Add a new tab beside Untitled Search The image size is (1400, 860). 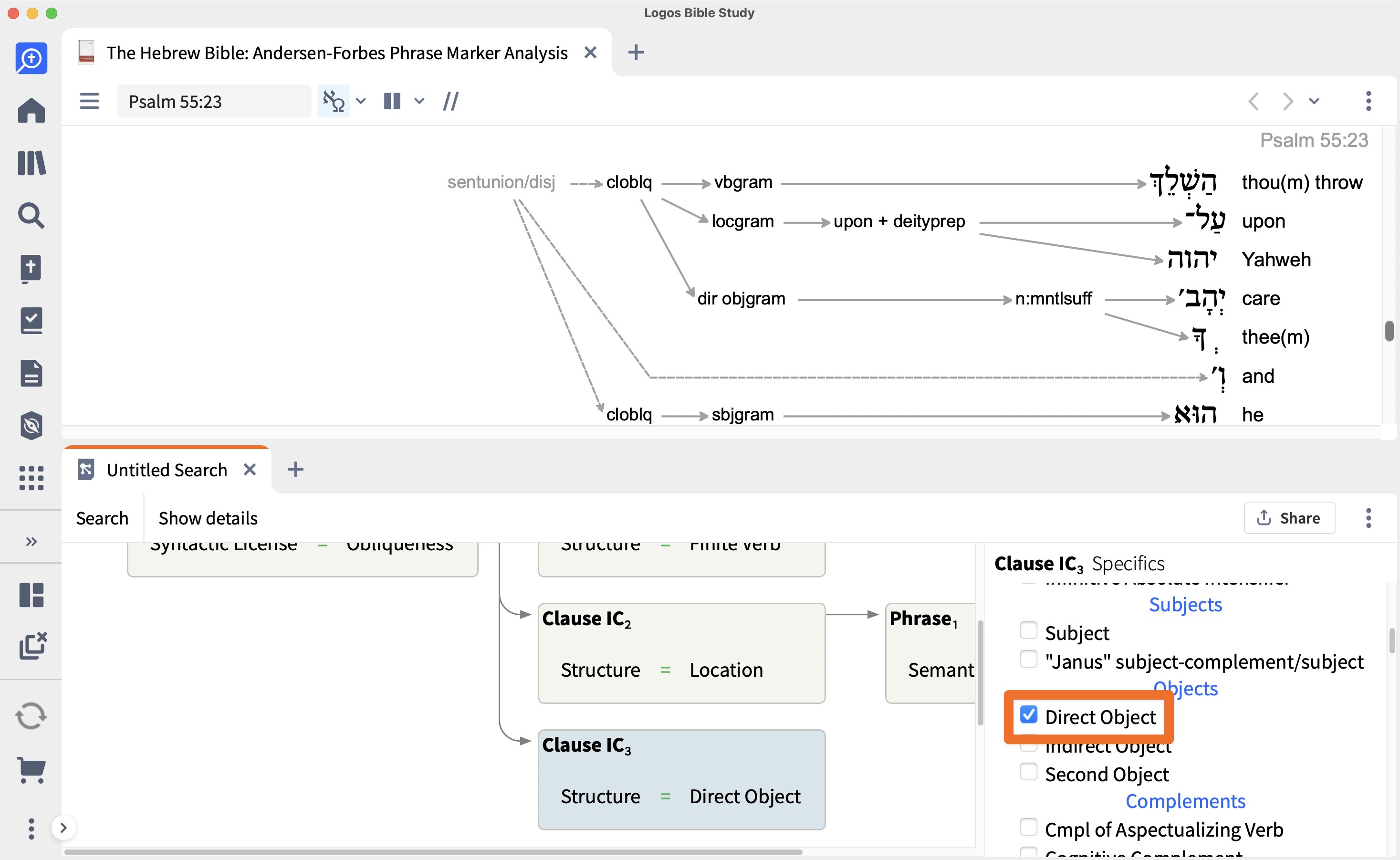[x=295, y=470]
